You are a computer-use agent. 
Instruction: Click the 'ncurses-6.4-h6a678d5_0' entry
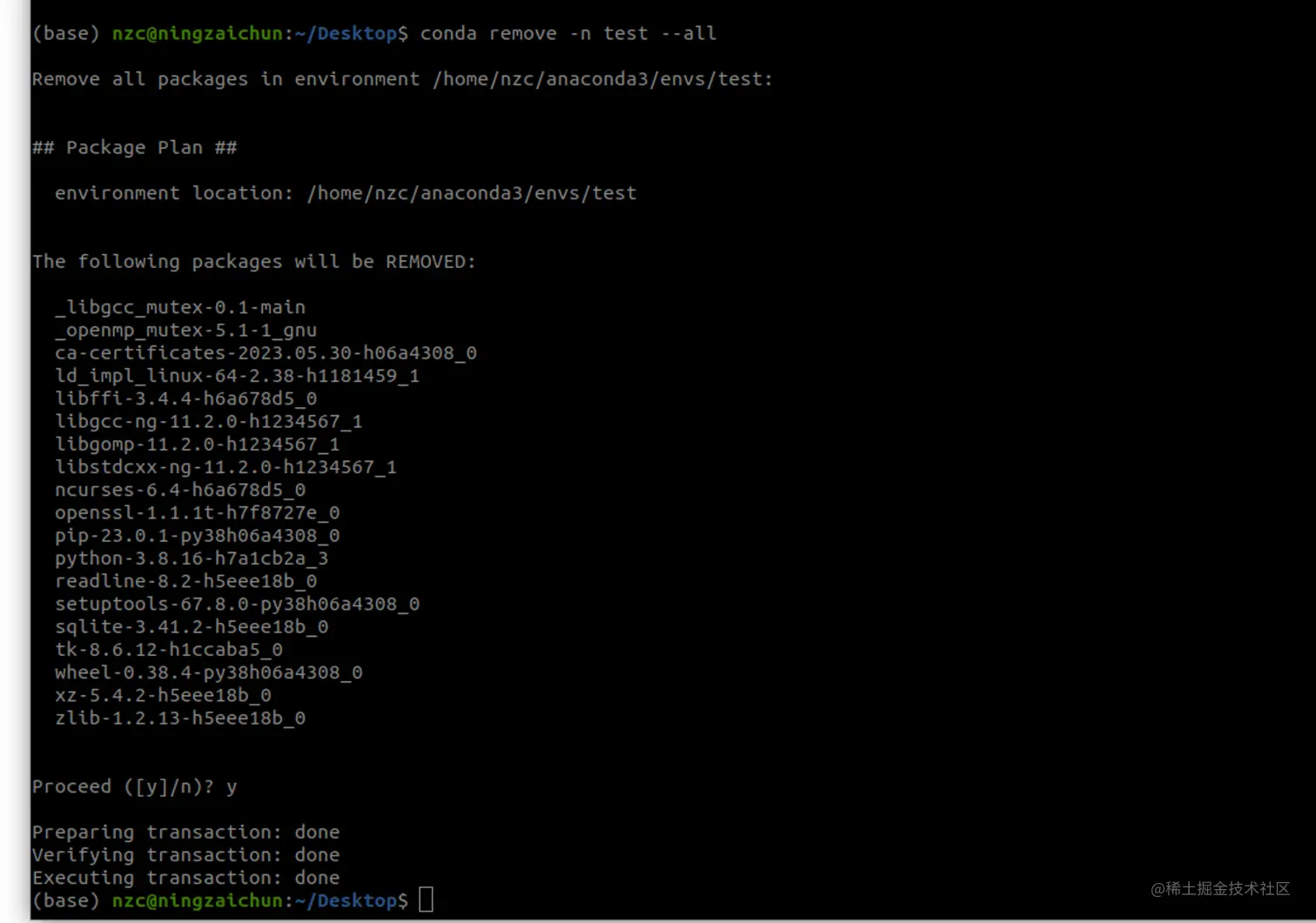tap(180, 490)
